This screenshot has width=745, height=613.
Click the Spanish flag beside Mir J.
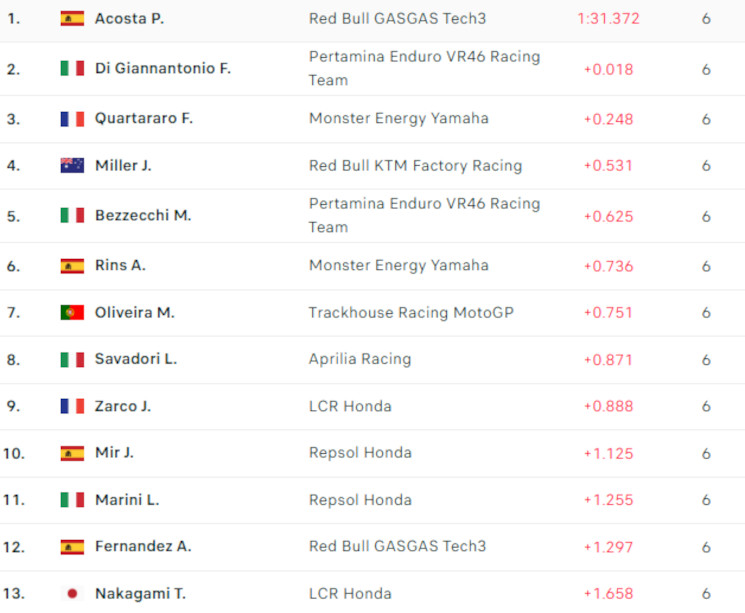tap(72, 453)
